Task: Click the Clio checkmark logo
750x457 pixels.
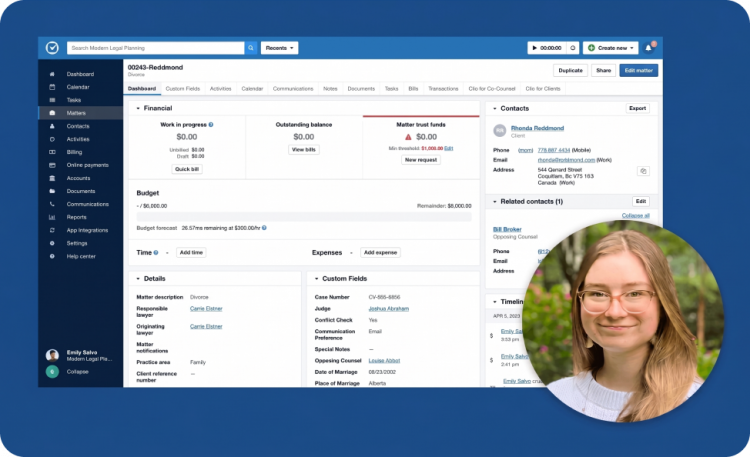Action: [x=52, y=48]
